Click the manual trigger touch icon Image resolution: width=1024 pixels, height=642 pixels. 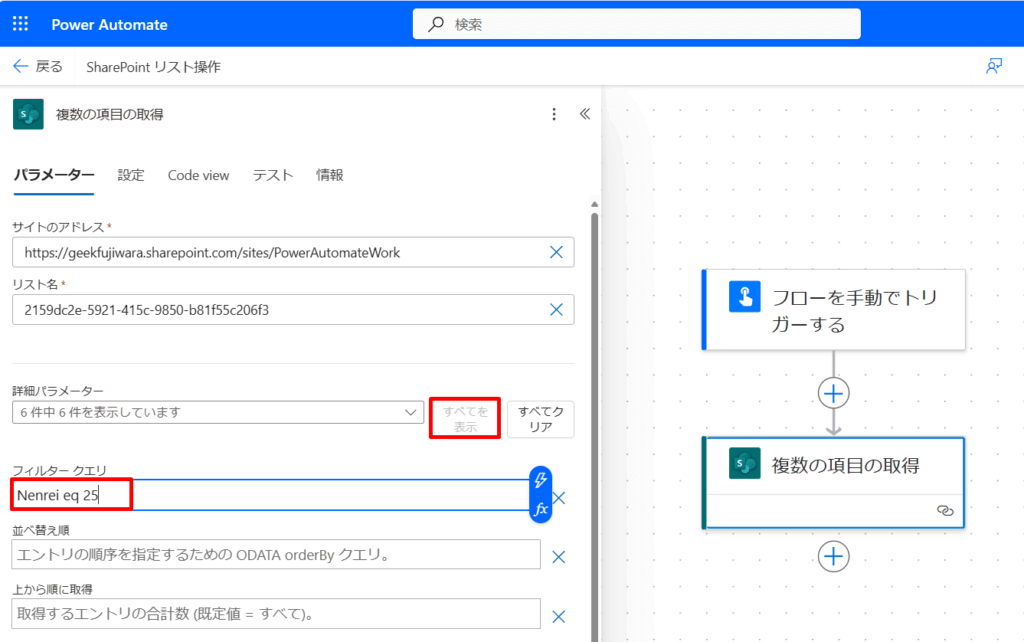744,297
